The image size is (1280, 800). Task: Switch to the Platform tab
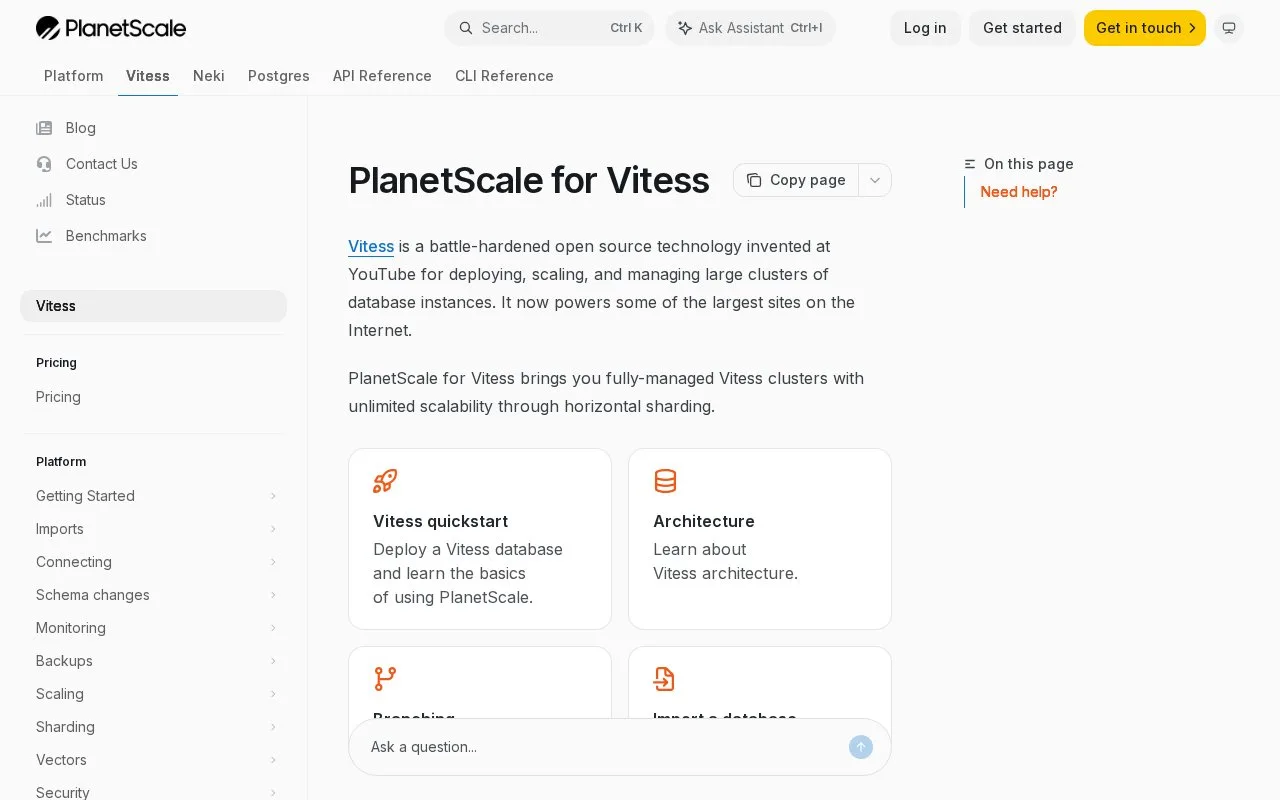point(74,76)
